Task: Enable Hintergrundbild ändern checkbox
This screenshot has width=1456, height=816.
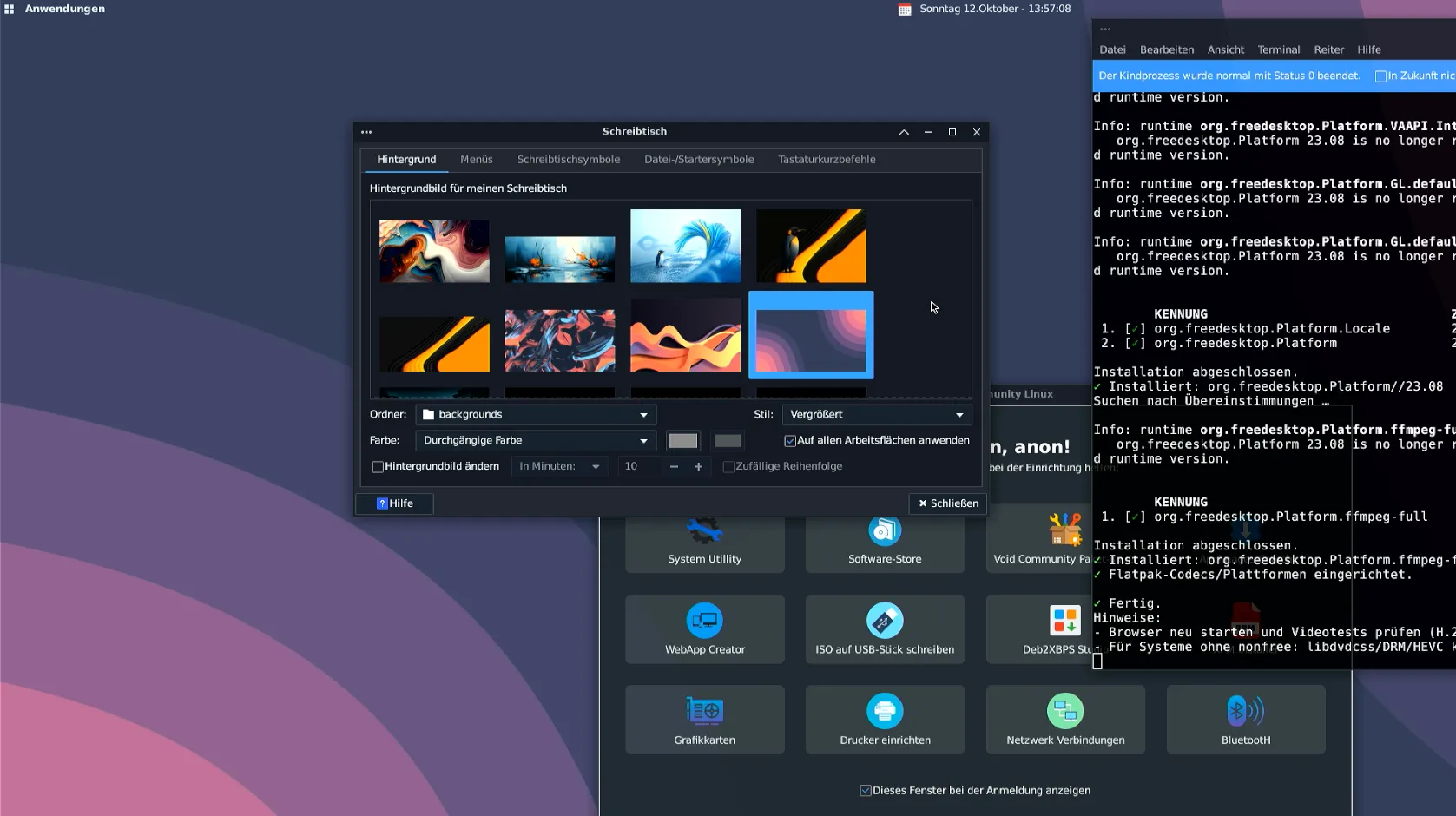Action: tap(378, 467)
